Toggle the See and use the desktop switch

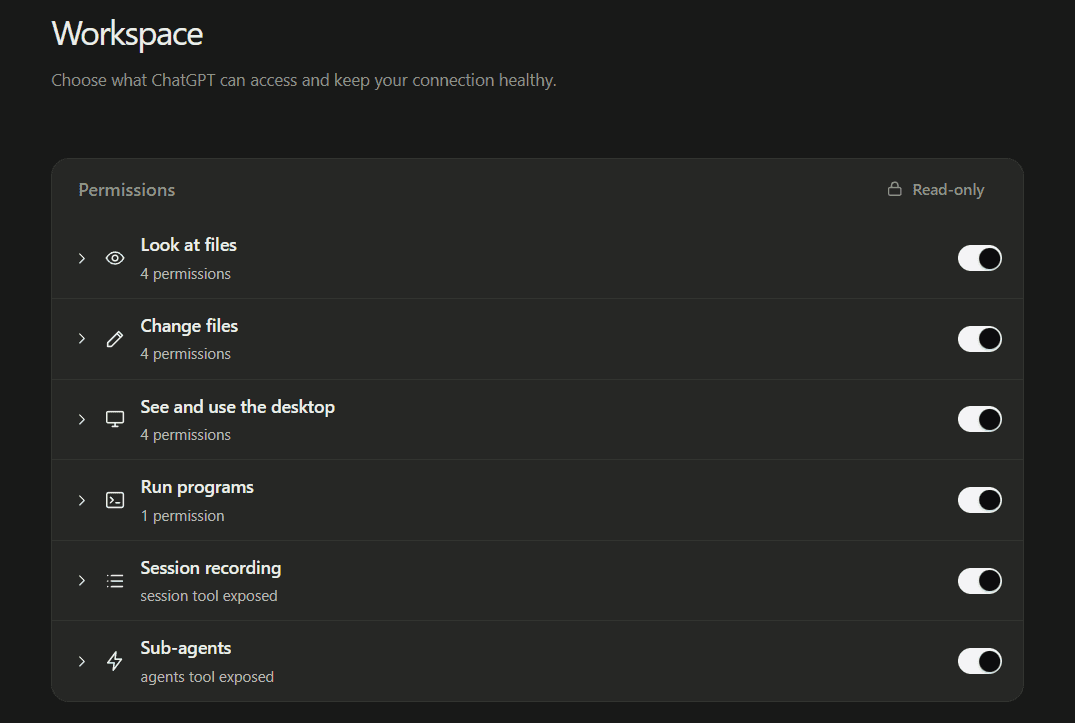coord(980,419)
